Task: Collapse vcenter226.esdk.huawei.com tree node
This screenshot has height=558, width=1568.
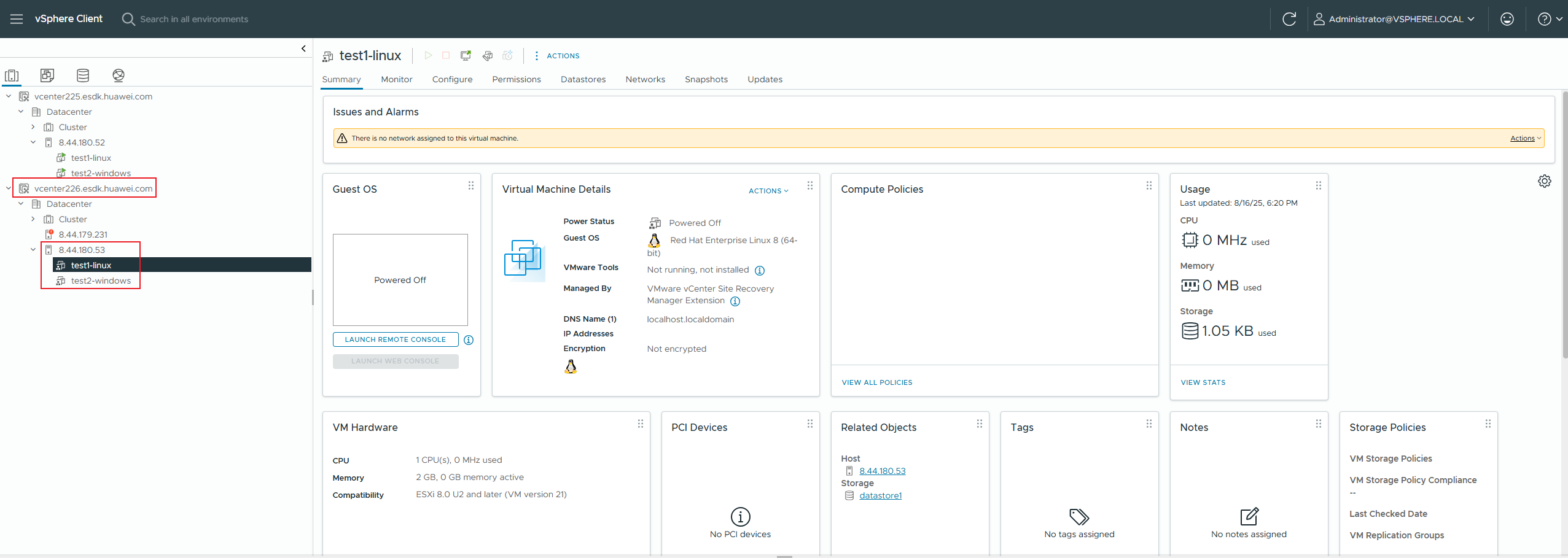Action: (x=9, y=188)
